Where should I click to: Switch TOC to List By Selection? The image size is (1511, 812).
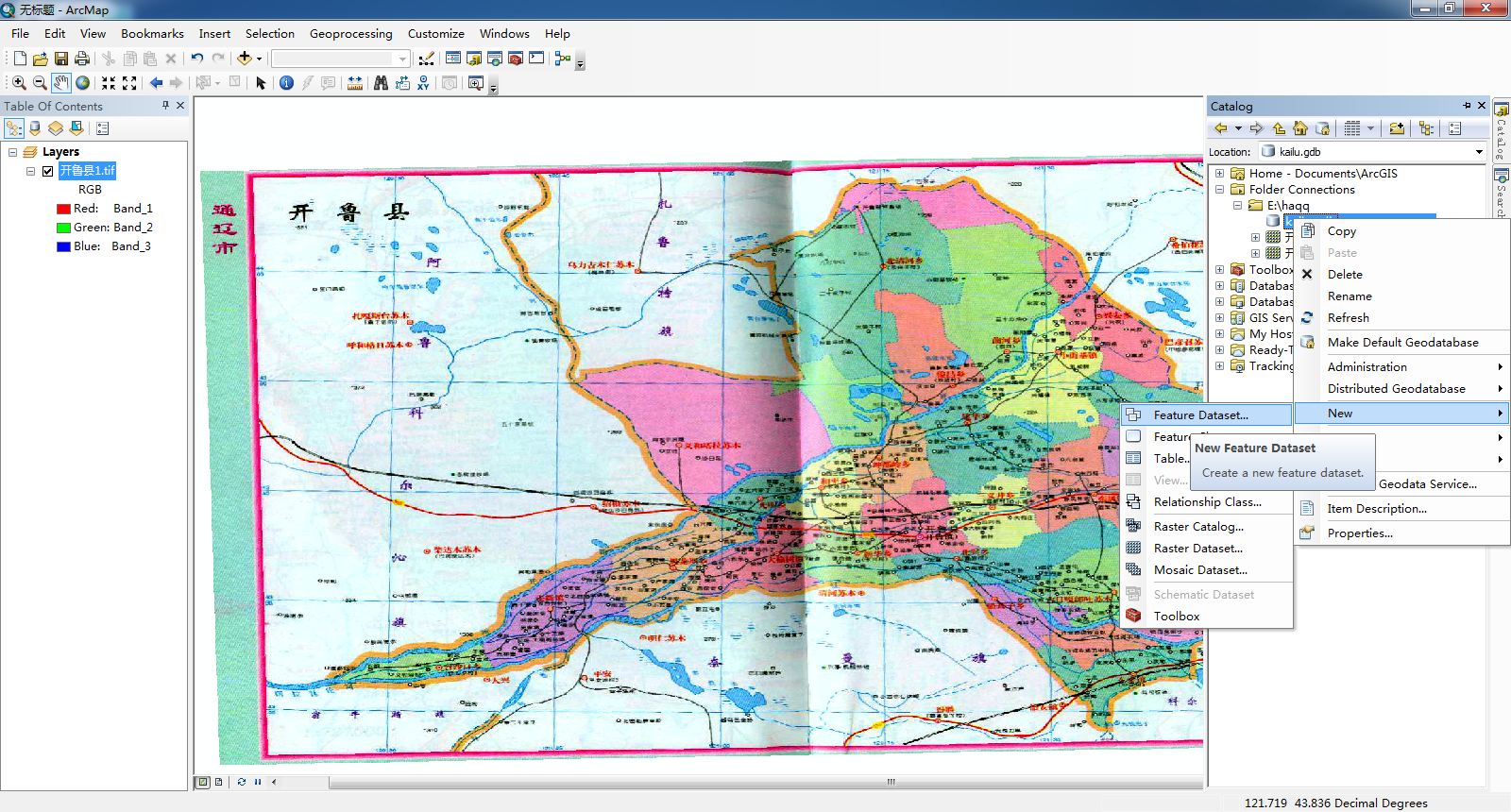coord(76,128)
